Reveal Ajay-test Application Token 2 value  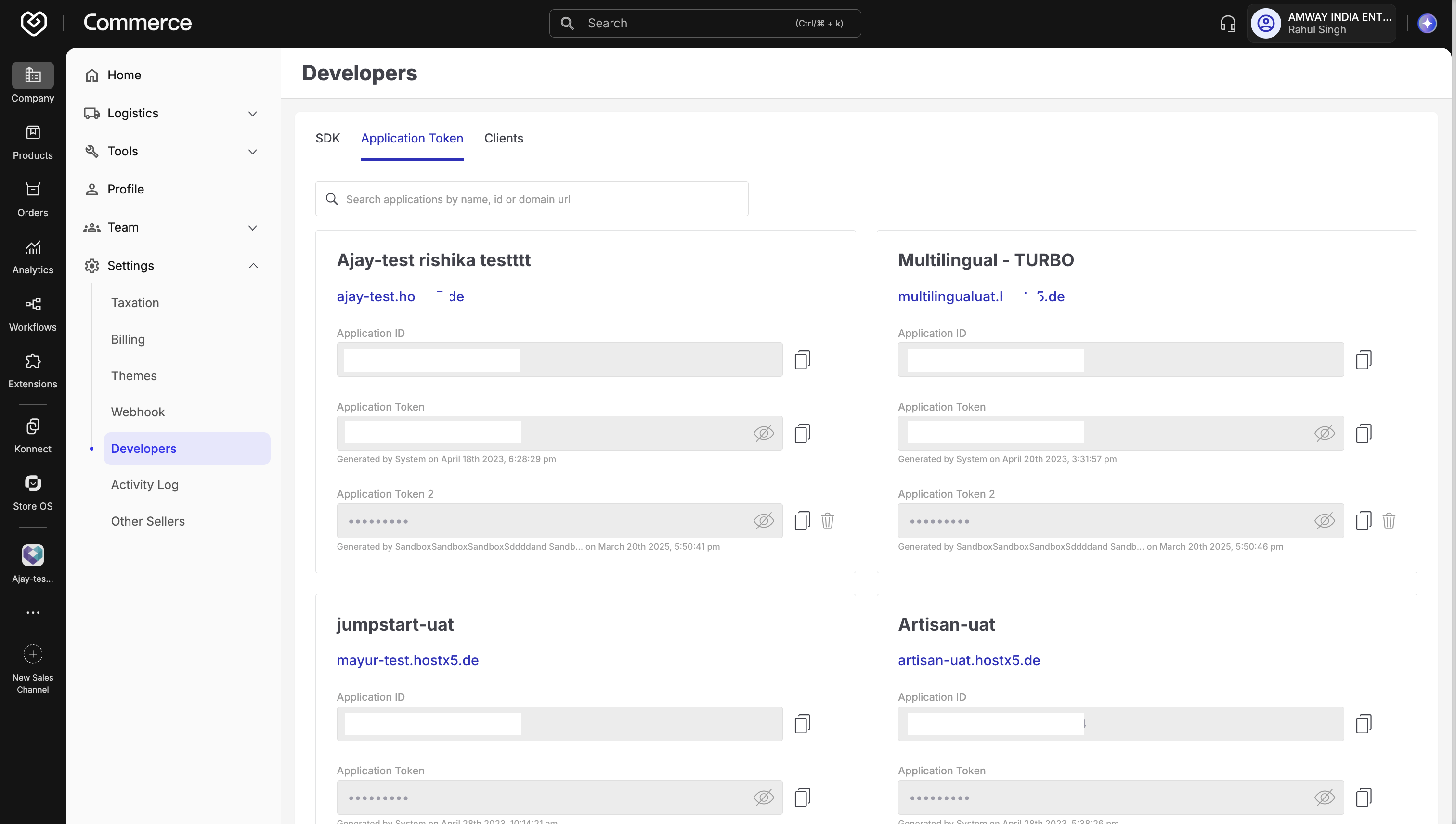[x=763, y=521]
